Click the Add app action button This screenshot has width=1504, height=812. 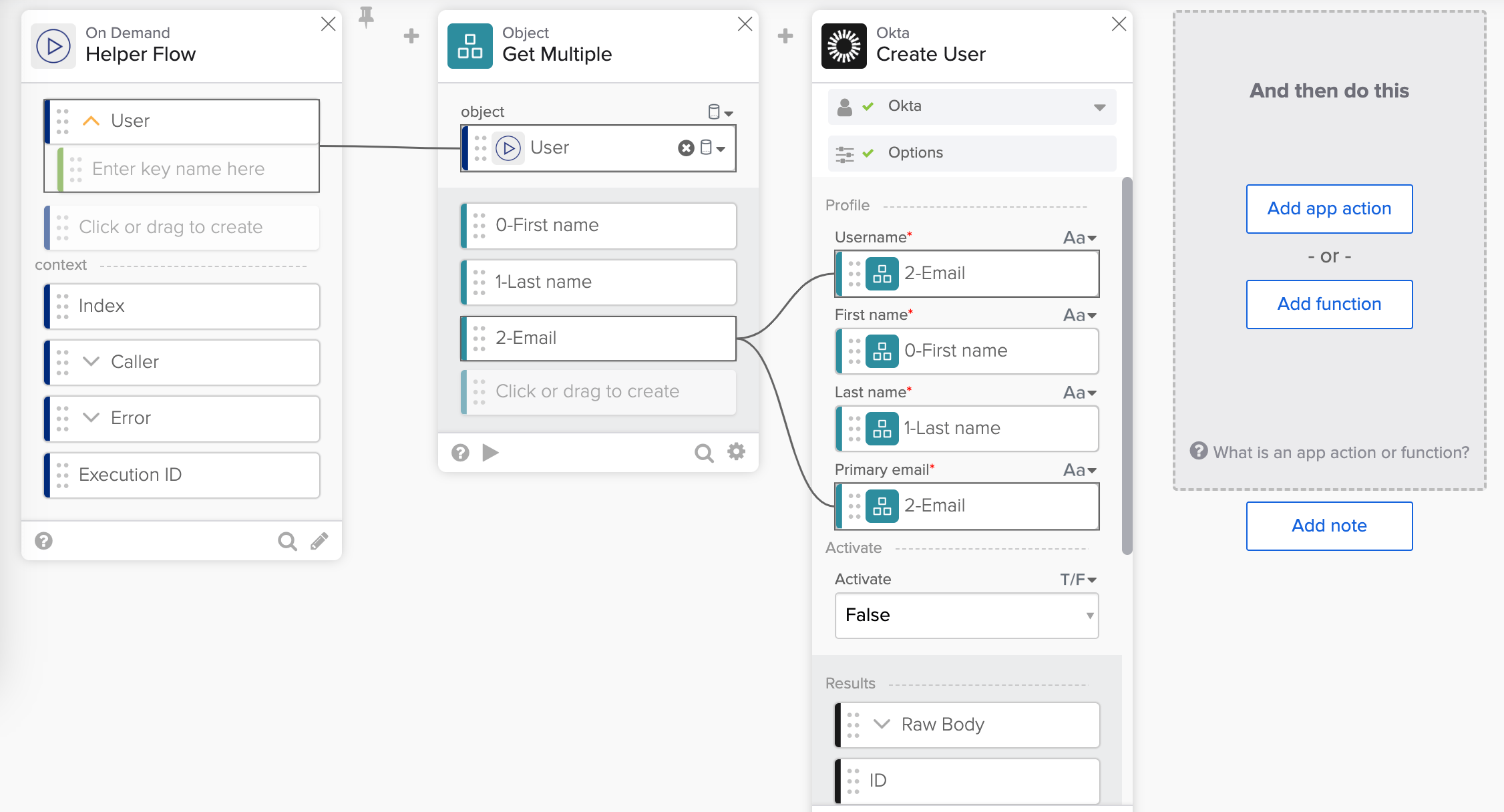(x=1329, y=209)
